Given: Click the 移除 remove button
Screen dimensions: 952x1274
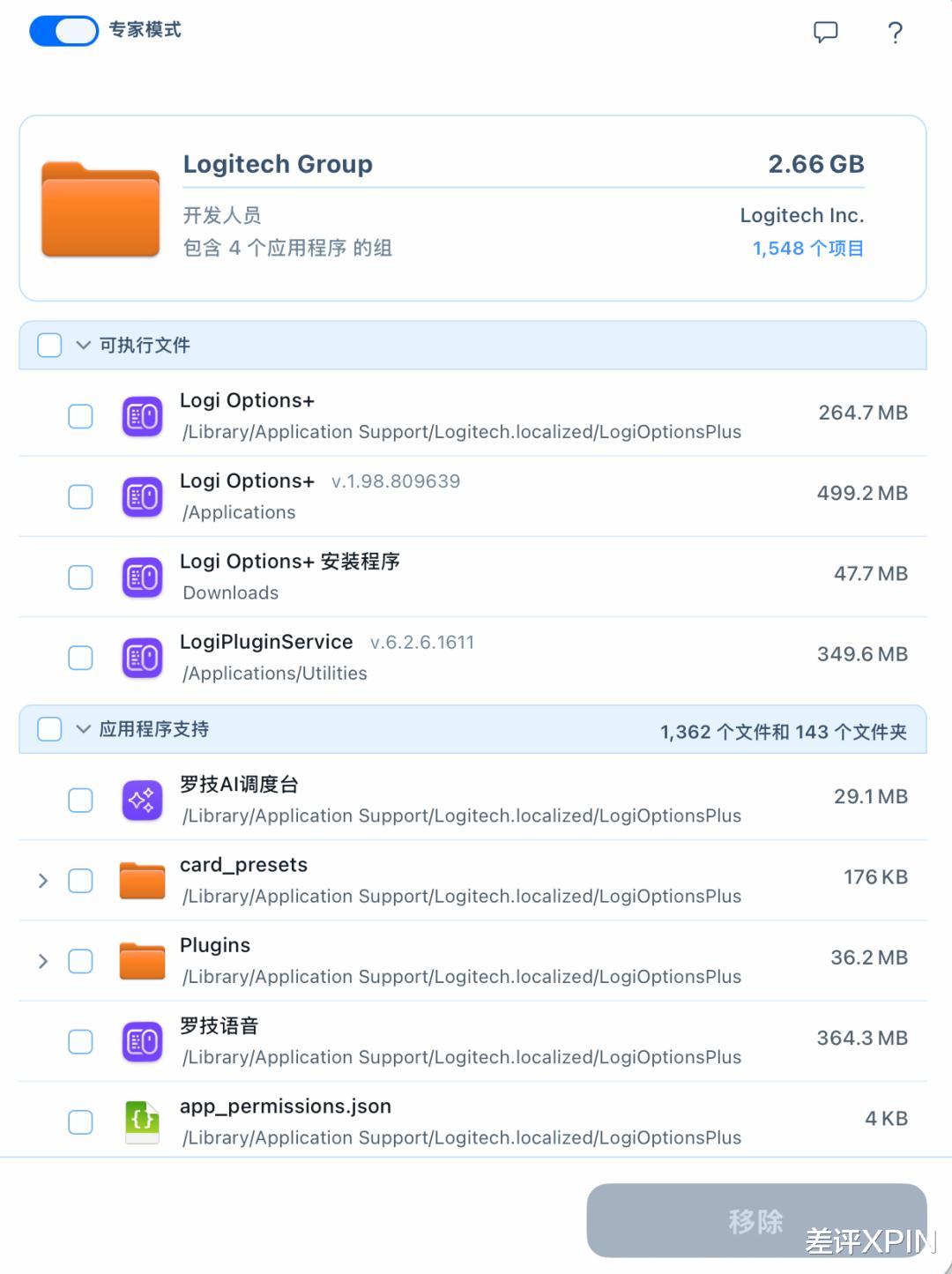Looking at the screenshot, I should 756,1220.
